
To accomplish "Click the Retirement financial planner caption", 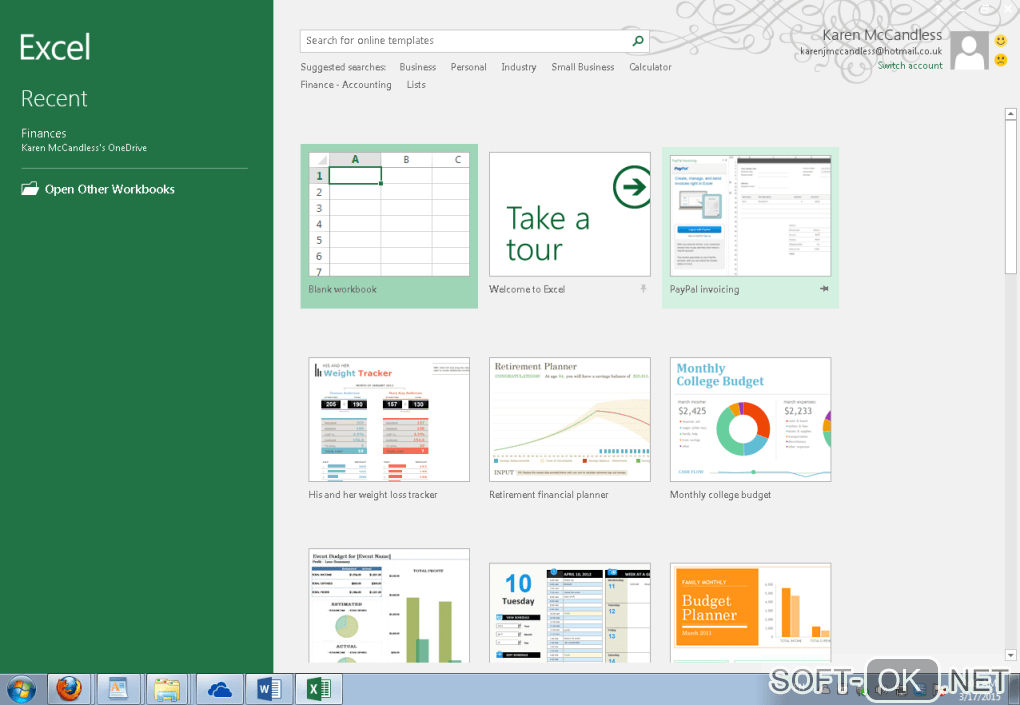I will pos(548,495).
